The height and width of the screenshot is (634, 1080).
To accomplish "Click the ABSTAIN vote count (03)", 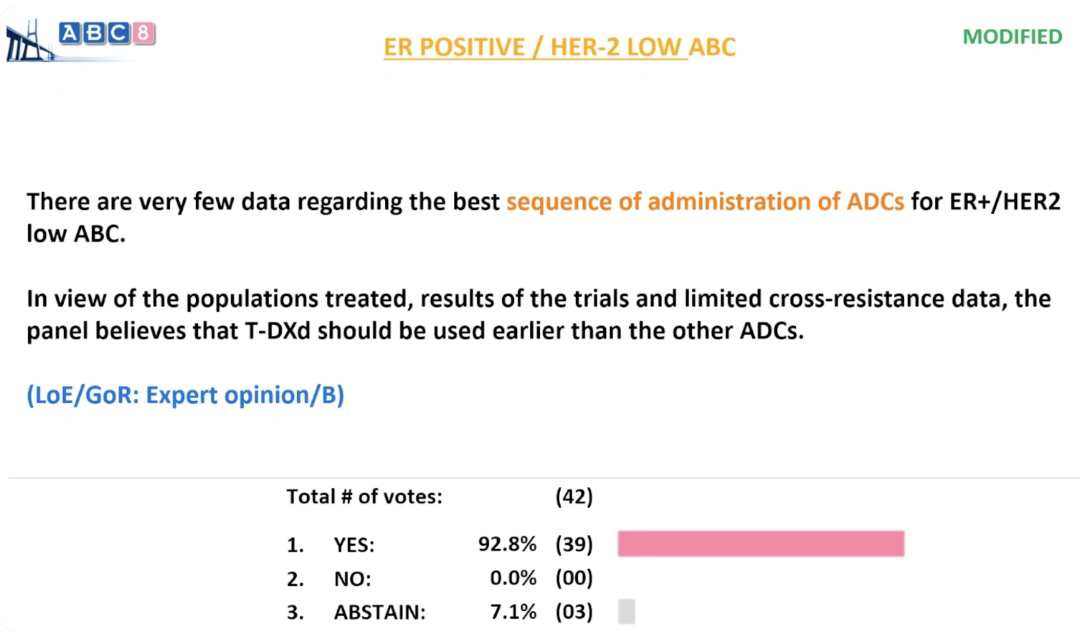I will point(574,612).
